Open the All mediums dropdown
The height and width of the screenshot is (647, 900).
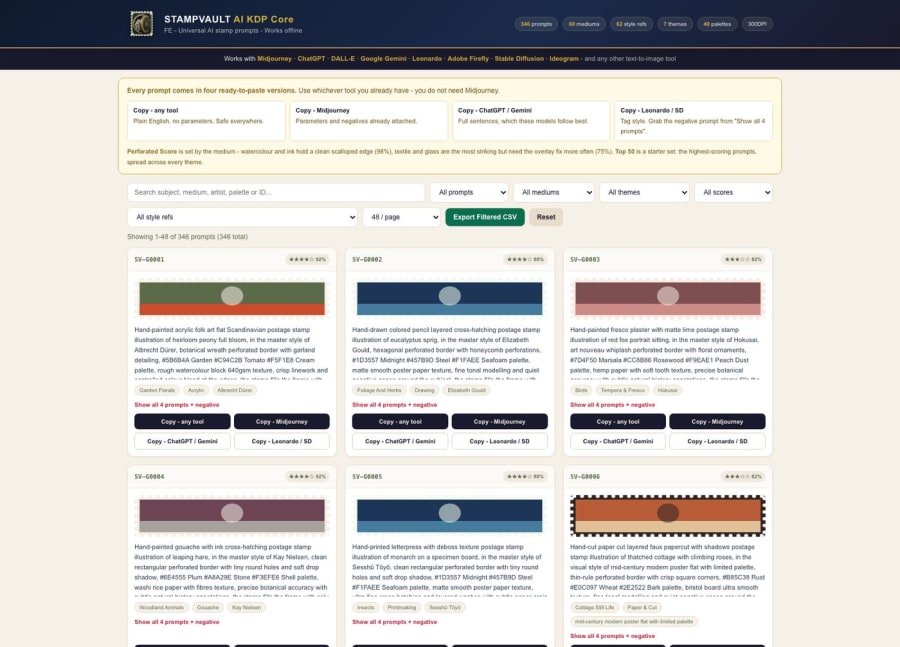[x=554, y=192]
